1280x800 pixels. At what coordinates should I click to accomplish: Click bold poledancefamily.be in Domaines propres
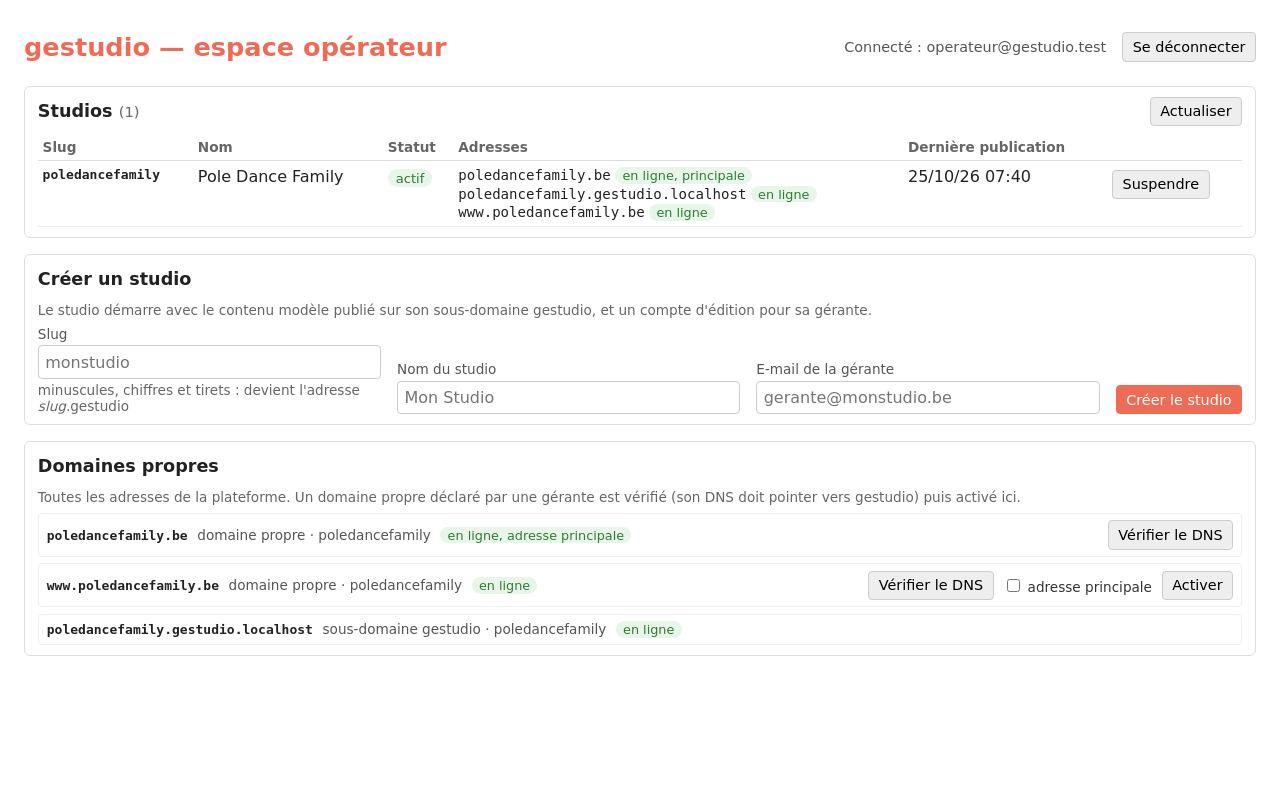tap(117, 535)
